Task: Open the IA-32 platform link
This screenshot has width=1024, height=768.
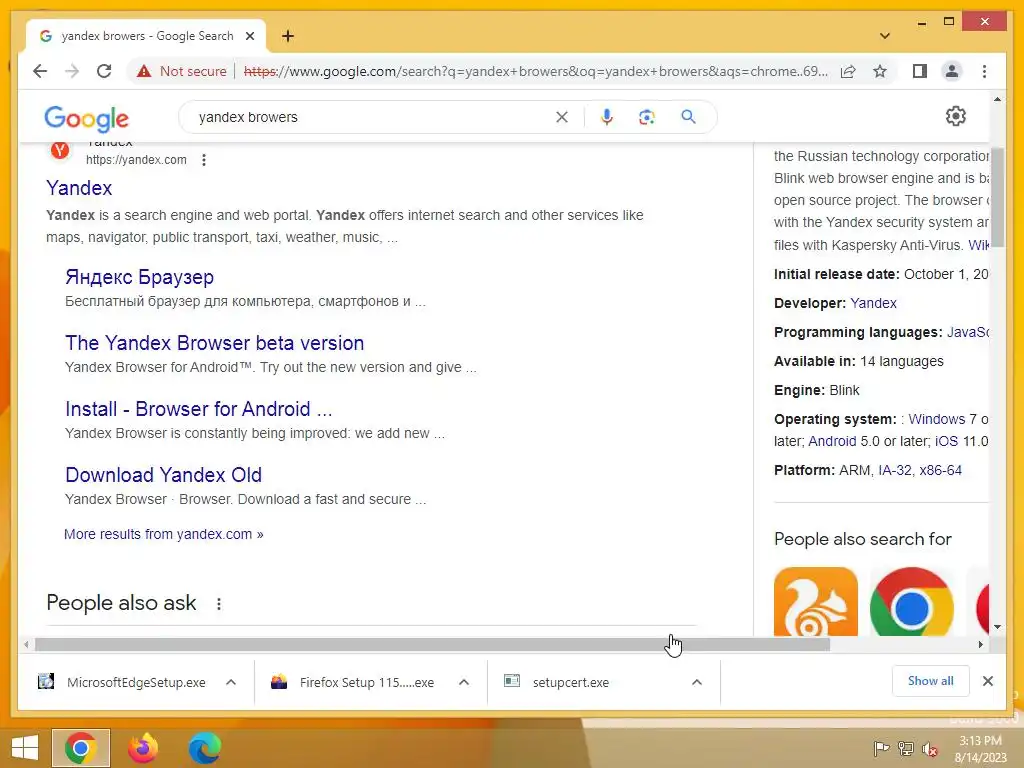Action: tap(895, 470)
